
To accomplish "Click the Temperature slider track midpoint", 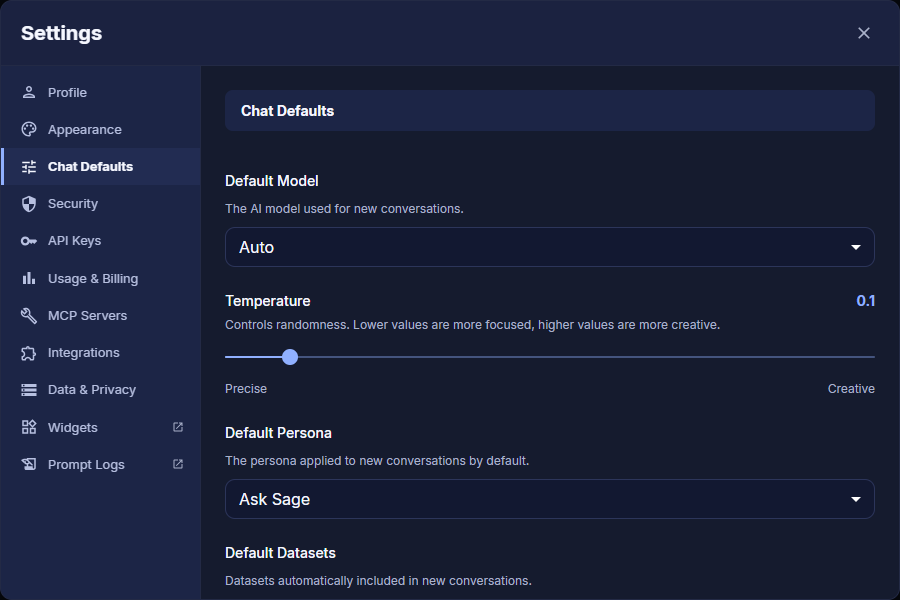I will coord(550,357).
